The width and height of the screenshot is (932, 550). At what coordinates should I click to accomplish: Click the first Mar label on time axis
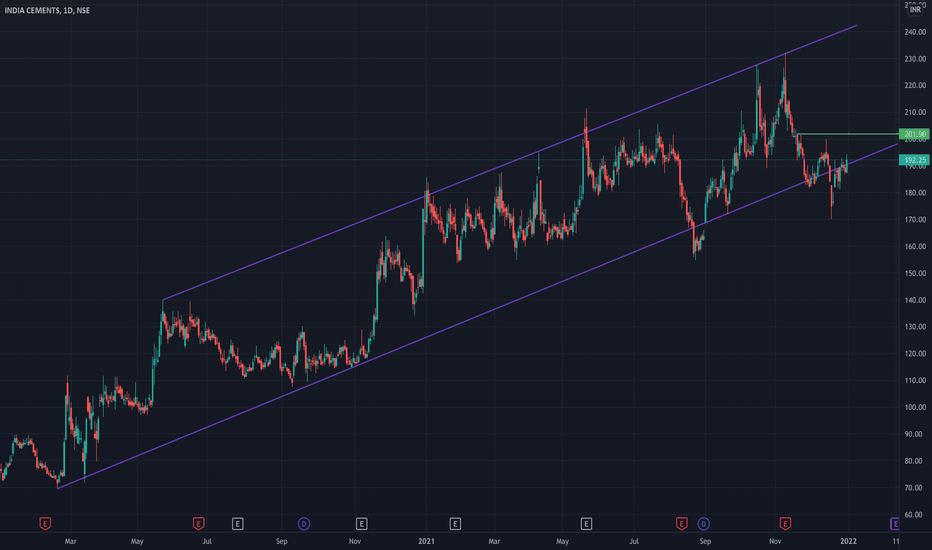click(x=71, y=541)
